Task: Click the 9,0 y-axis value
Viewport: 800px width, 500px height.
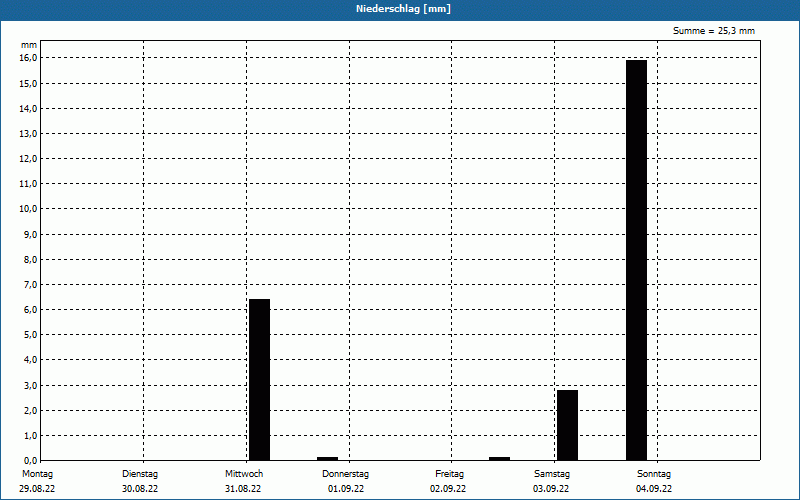Action: point(30,234)
